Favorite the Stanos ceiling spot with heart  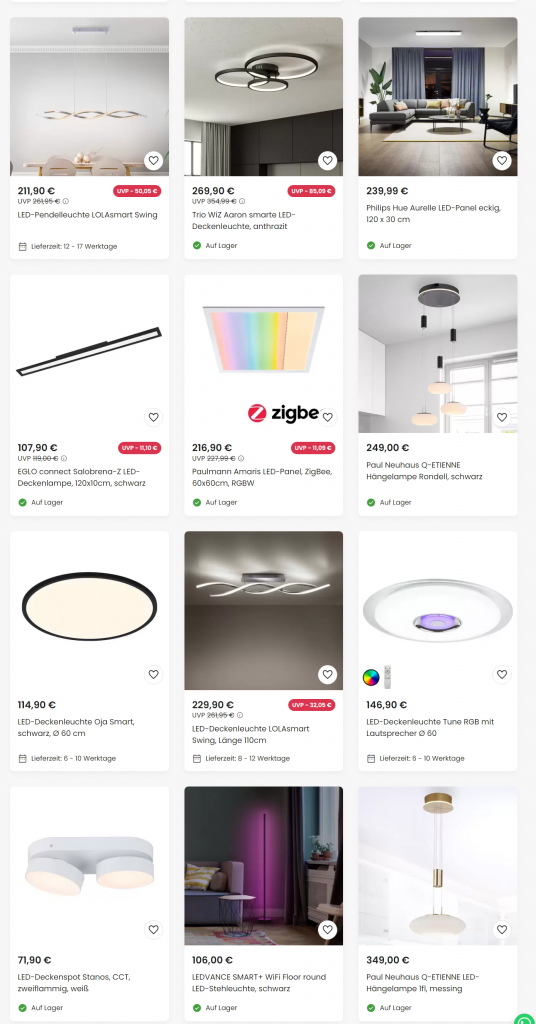pyautogui.click(x=153, y=929)
